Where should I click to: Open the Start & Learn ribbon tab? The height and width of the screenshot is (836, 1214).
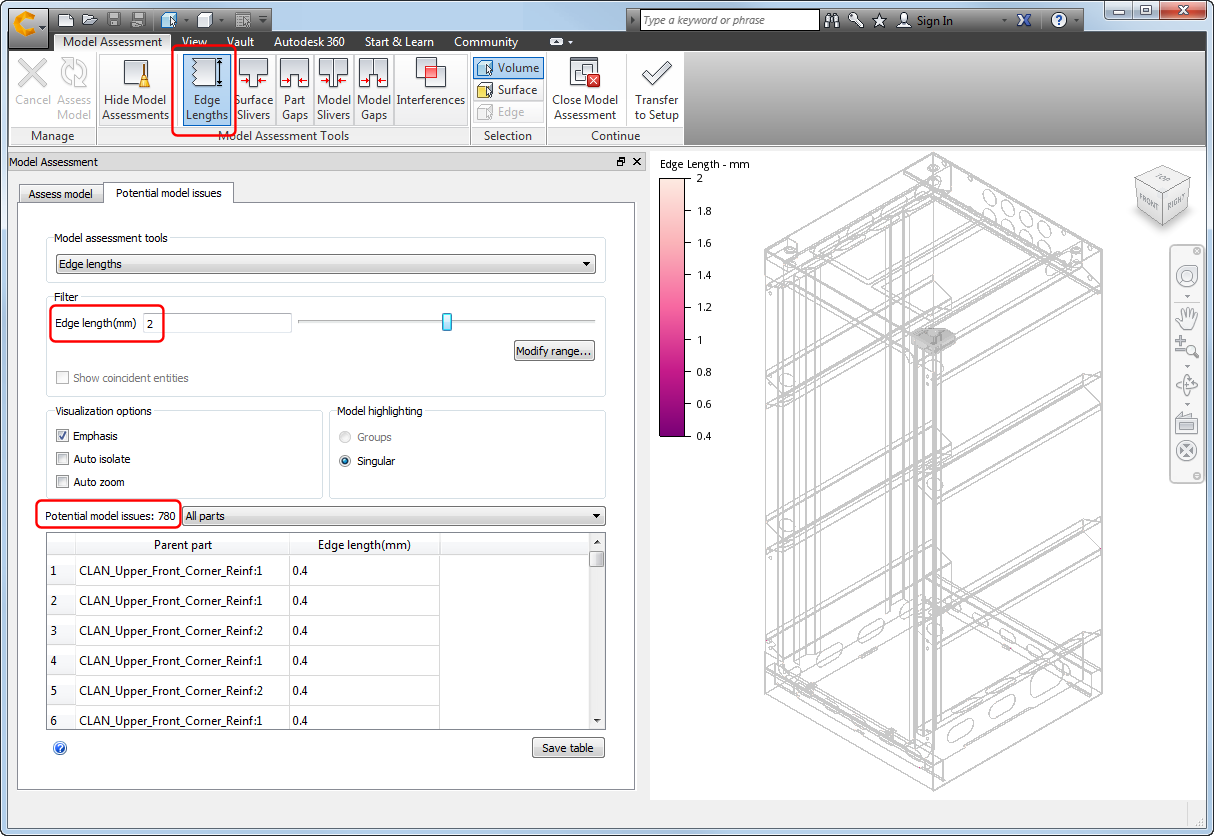[x=399, y=42]
